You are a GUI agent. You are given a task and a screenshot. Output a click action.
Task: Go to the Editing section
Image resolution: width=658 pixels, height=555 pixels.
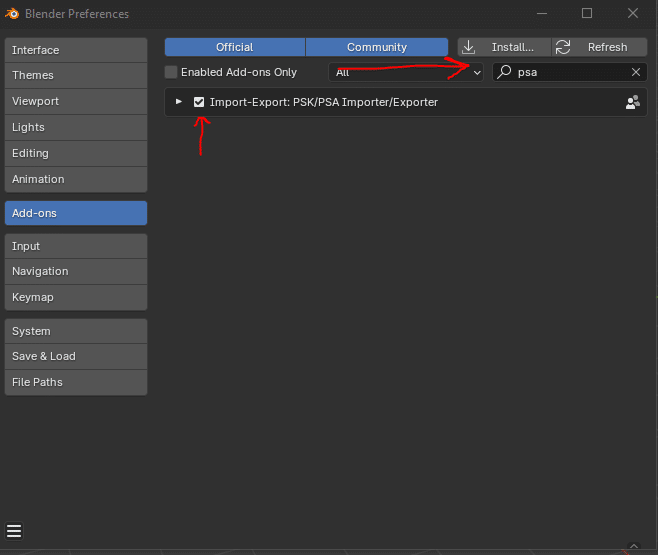76,154
